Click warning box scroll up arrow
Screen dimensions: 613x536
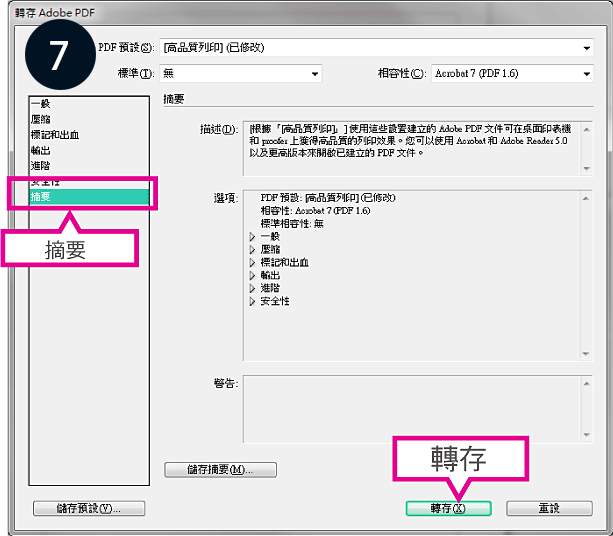point(586,384)
